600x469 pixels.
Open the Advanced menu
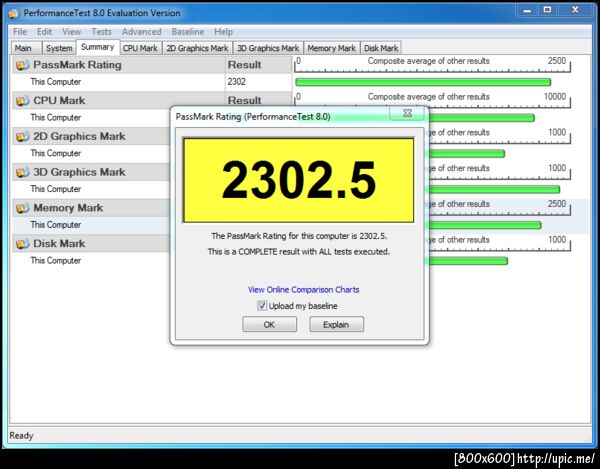click(142, 32)
